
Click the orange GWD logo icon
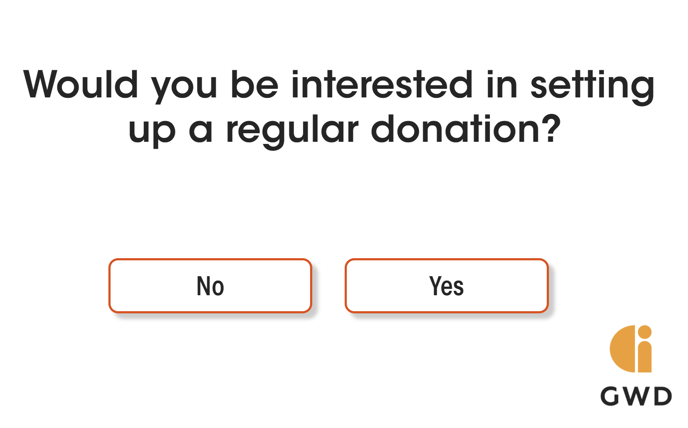[x=631, y=349]
